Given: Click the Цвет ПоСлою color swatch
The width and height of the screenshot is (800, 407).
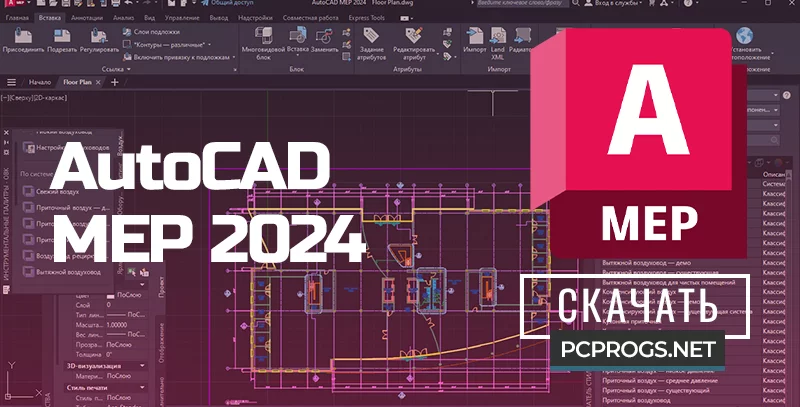Looking at the screenshot, I should 111,295.
